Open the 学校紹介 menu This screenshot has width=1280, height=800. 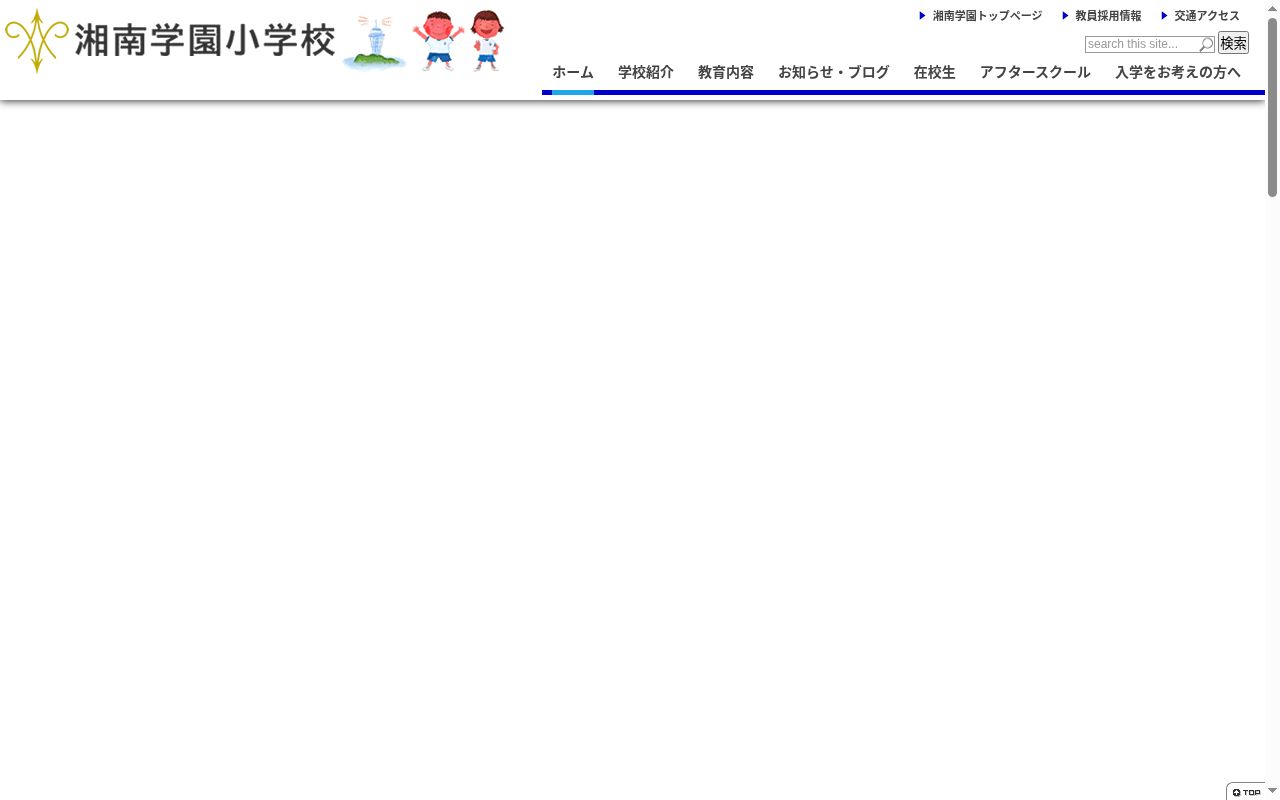pyautogui.click(x=646, y=73)
